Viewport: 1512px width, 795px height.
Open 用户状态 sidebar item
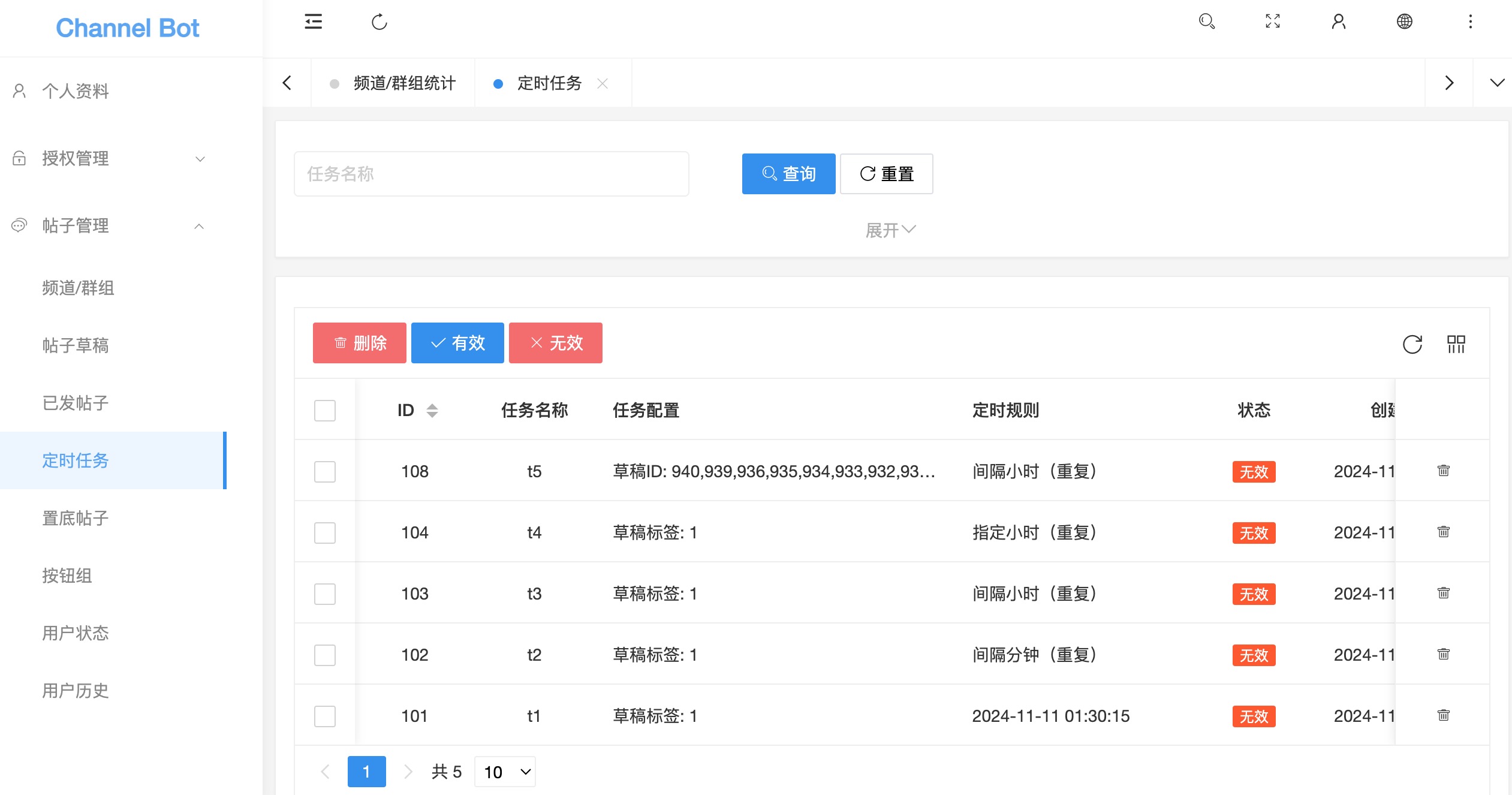tap(113, 633)
